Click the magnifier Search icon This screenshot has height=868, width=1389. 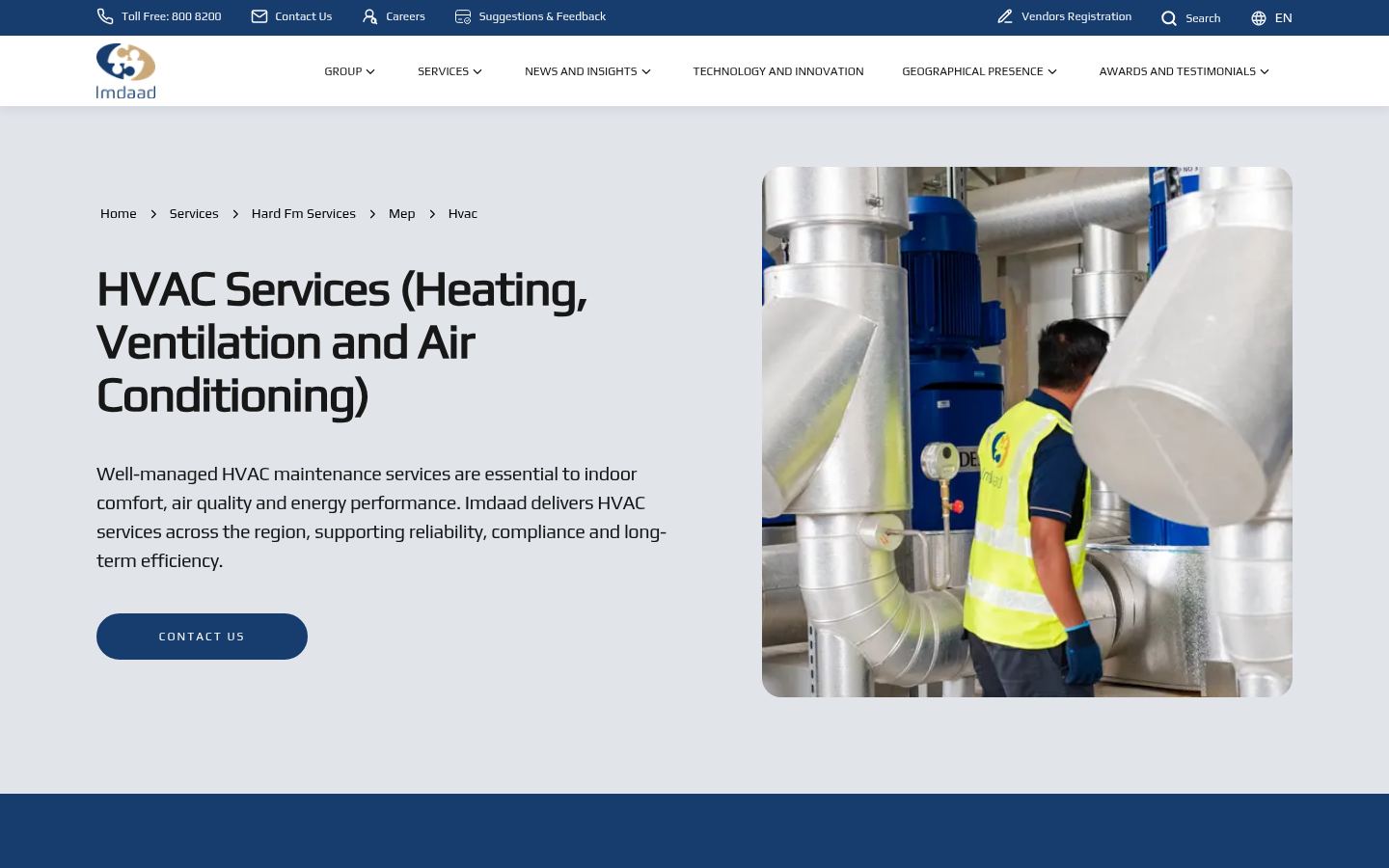1169,18
